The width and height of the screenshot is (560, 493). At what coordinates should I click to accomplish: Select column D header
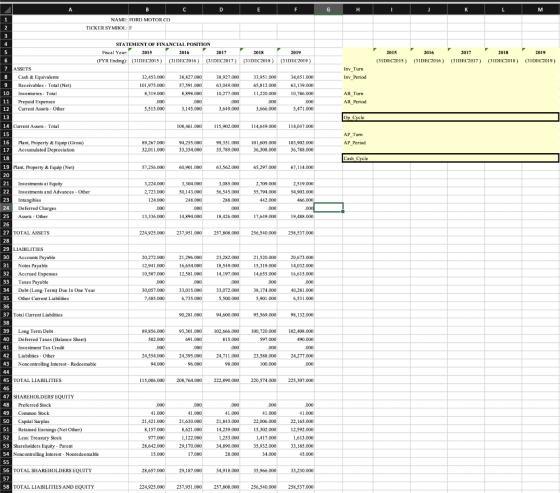coord(221,9)
